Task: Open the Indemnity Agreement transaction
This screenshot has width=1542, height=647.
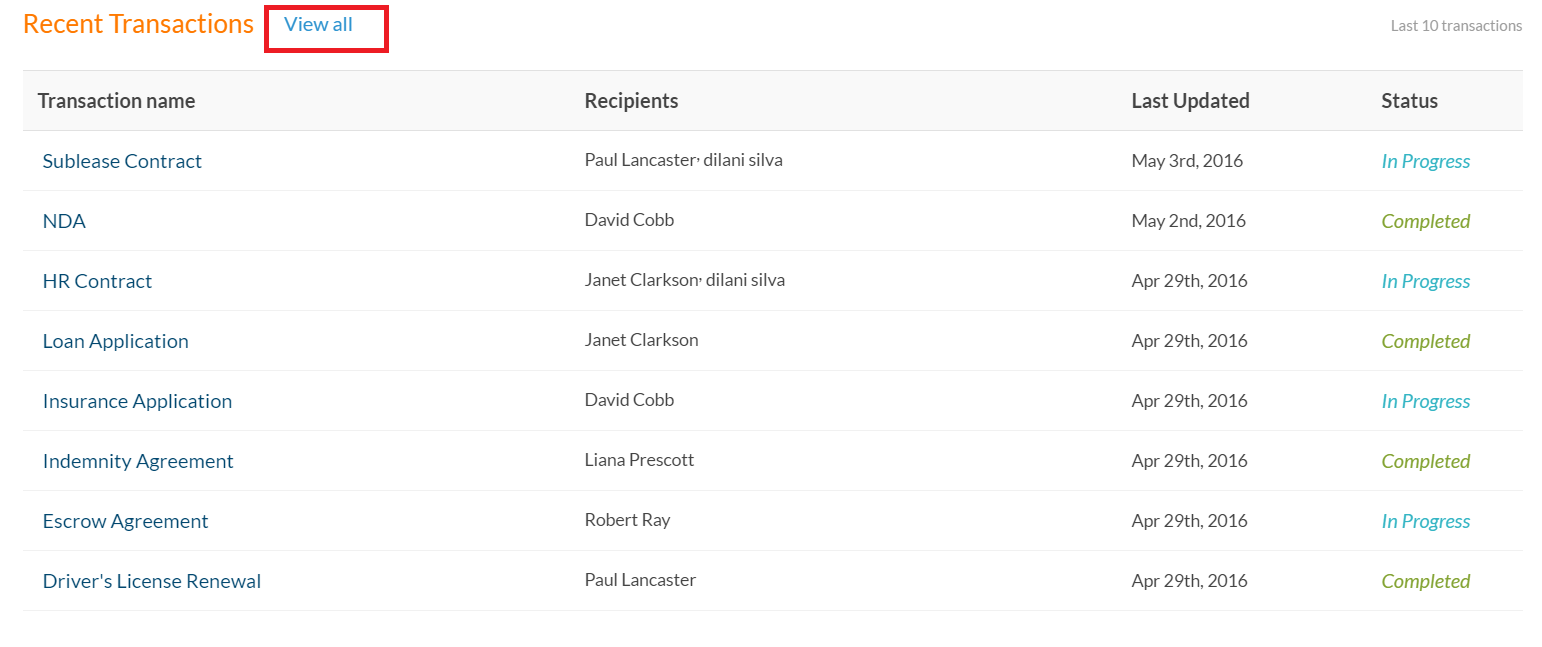Action: click(138, 461)
